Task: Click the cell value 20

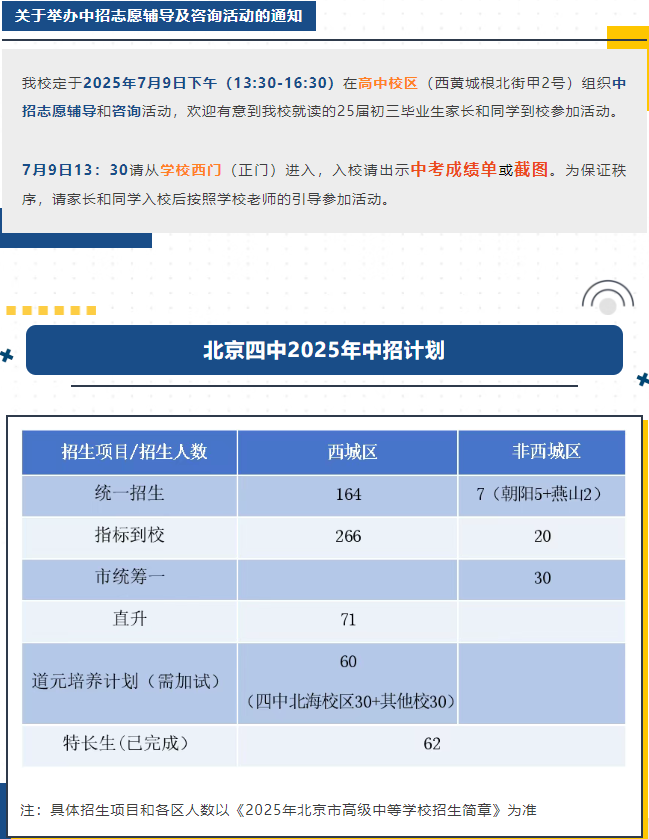Action: click(x=542, y=536)
